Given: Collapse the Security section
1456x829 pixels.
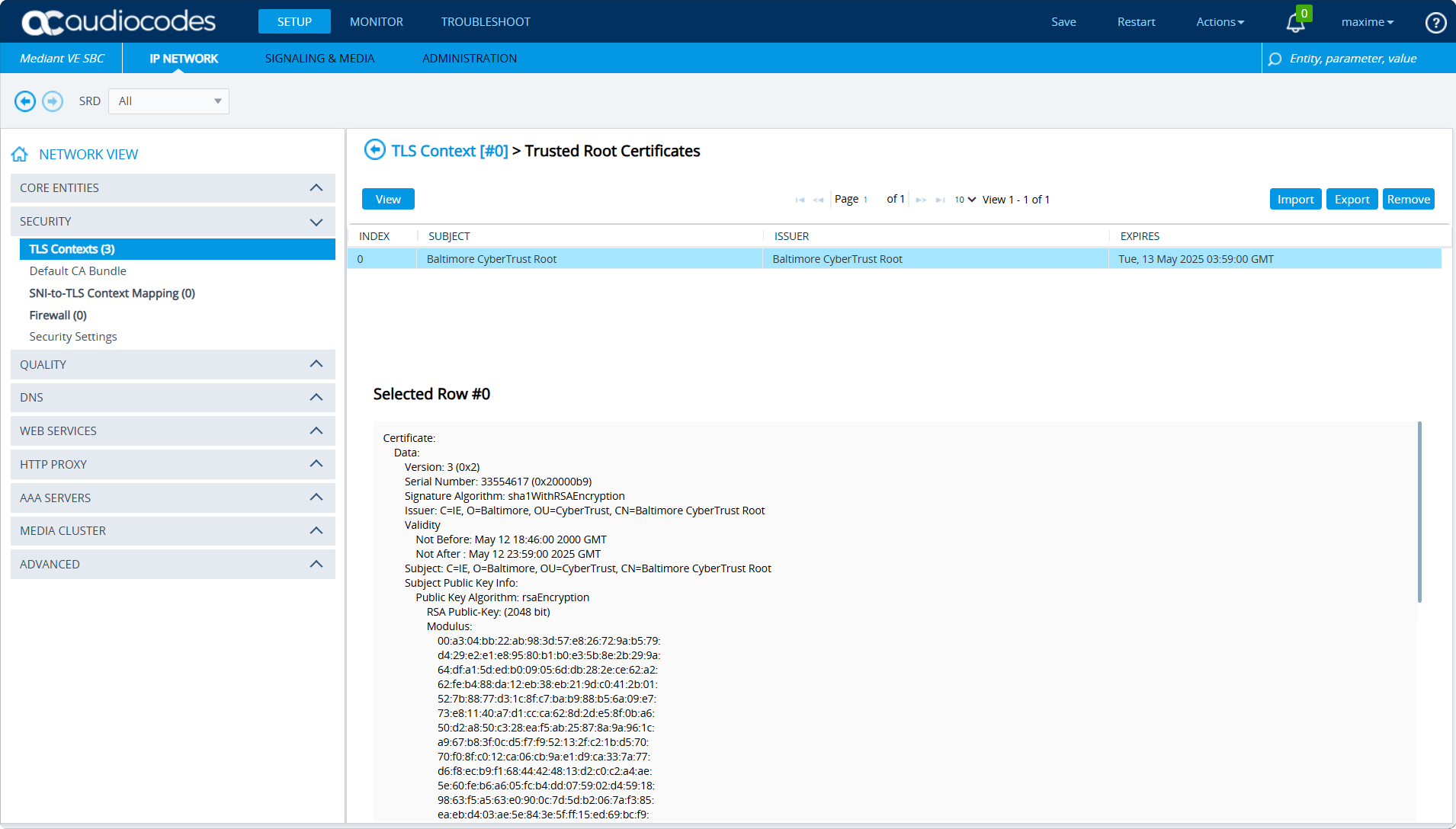Looking at the screenshot, I should pos(316,222).
